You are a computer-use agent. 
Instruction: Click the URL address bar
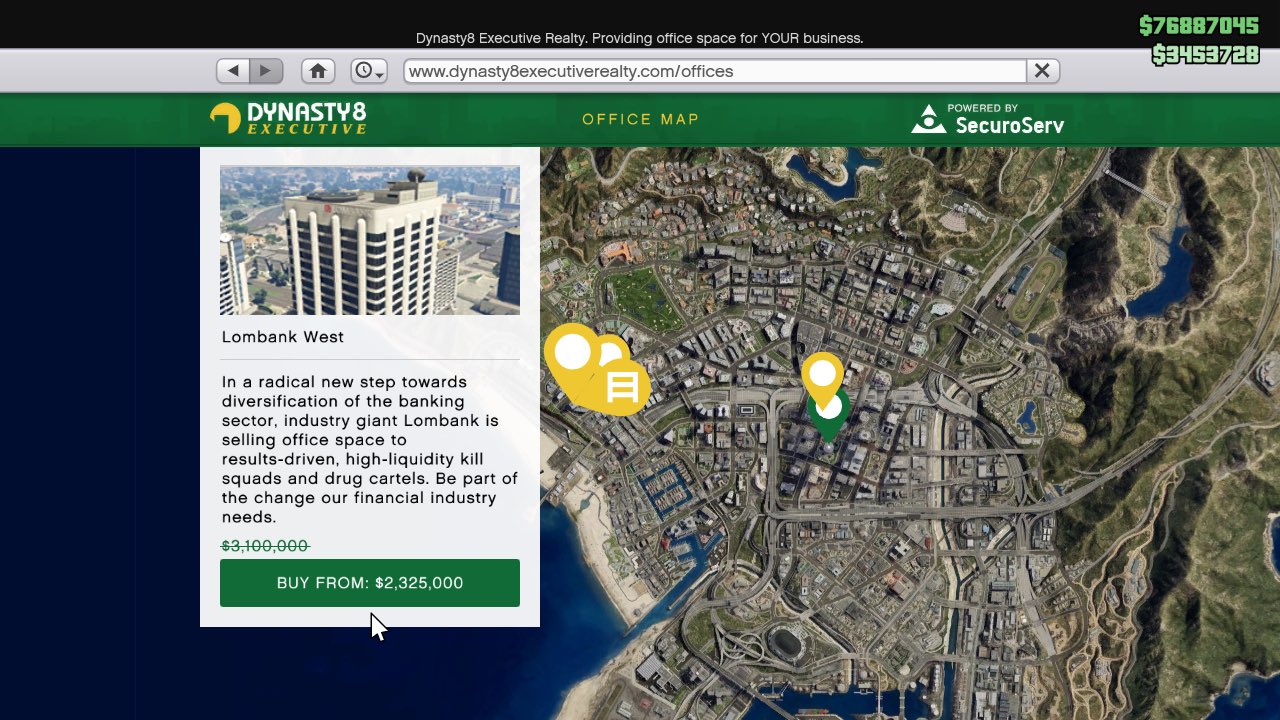[715, 71]
